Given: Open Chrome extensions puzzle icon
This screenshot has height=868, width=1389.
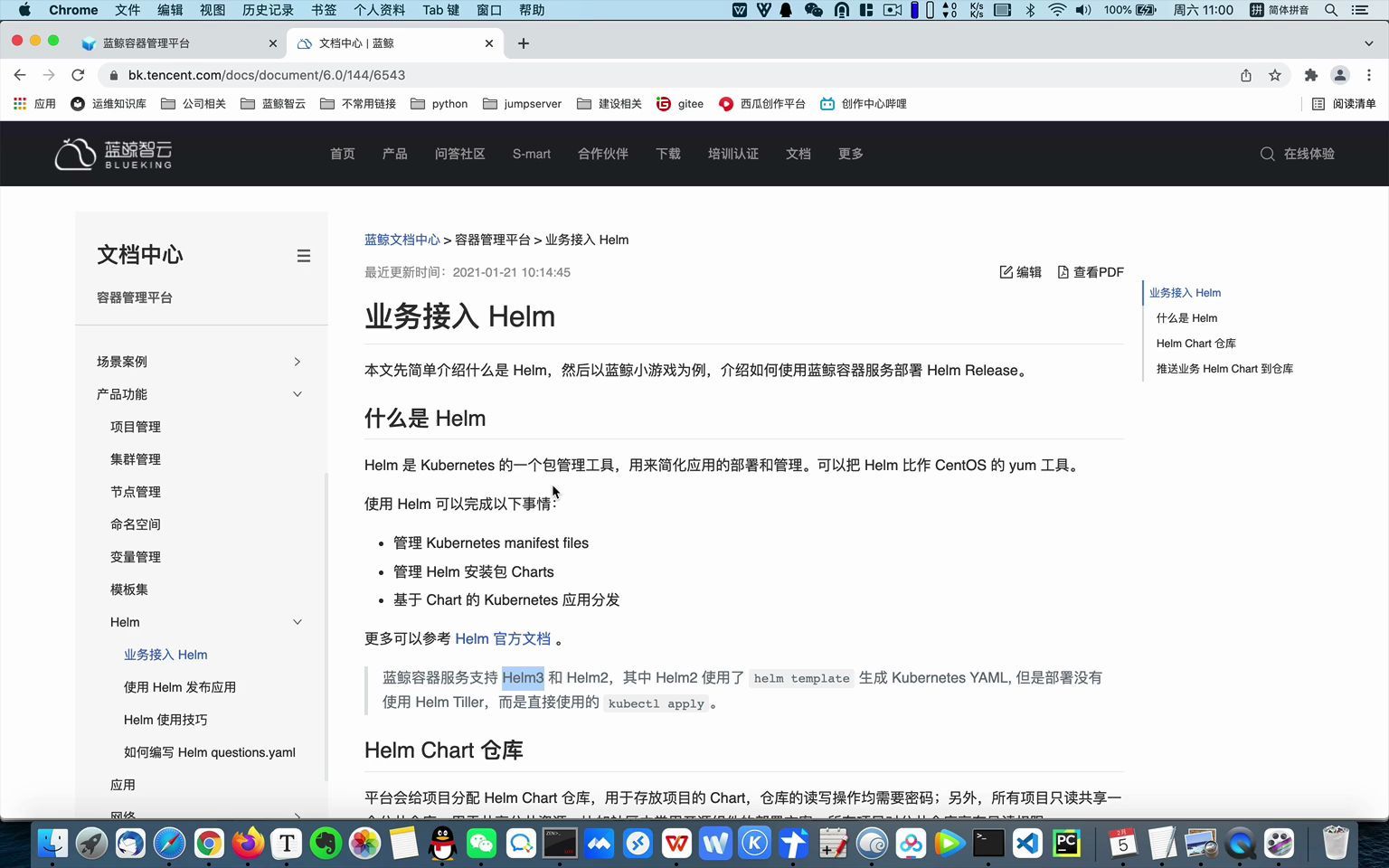Looking at the screenshot, I should point(1311,75).
